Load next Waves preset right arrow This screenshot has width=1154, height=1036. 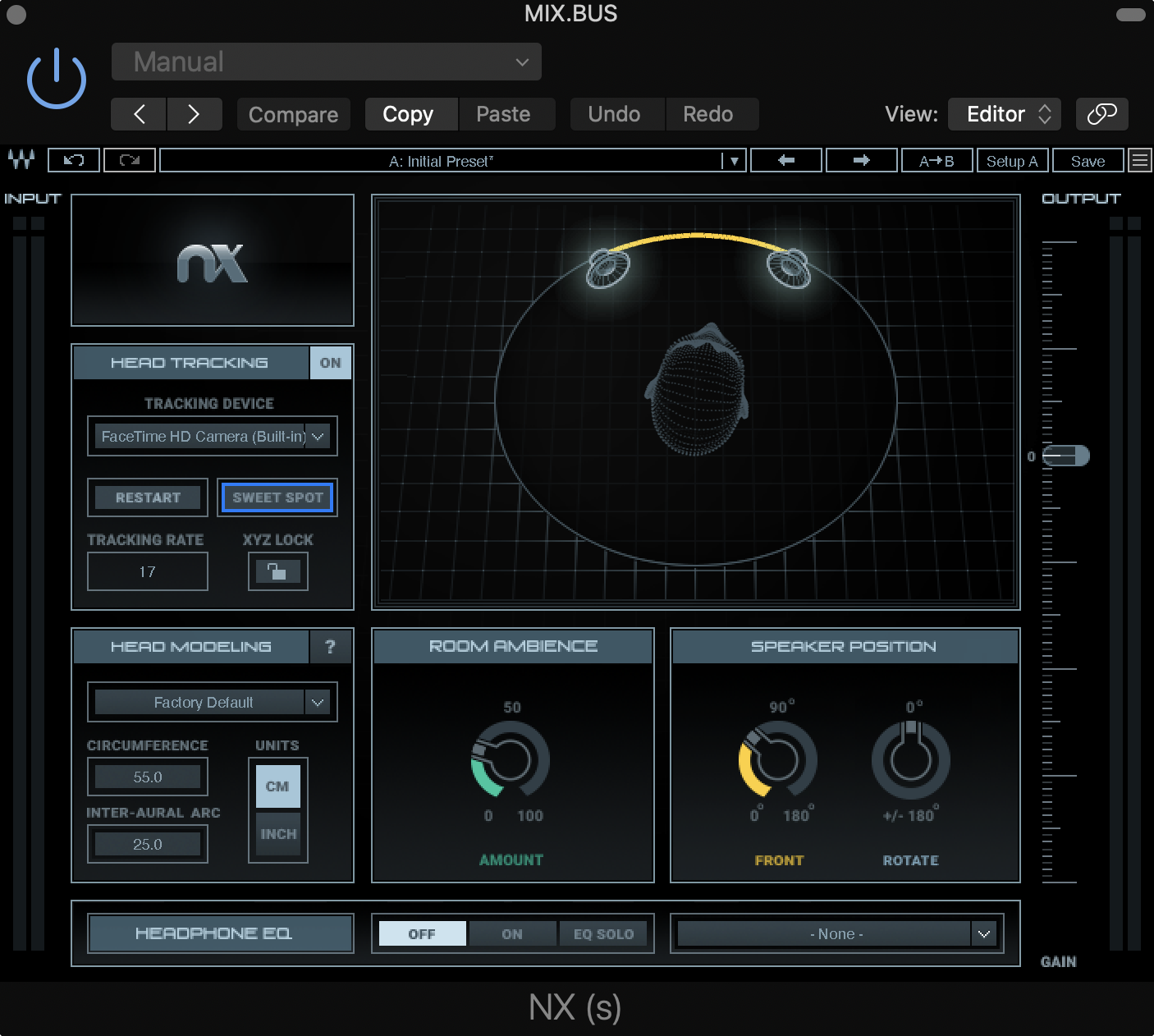coord(861,160)
